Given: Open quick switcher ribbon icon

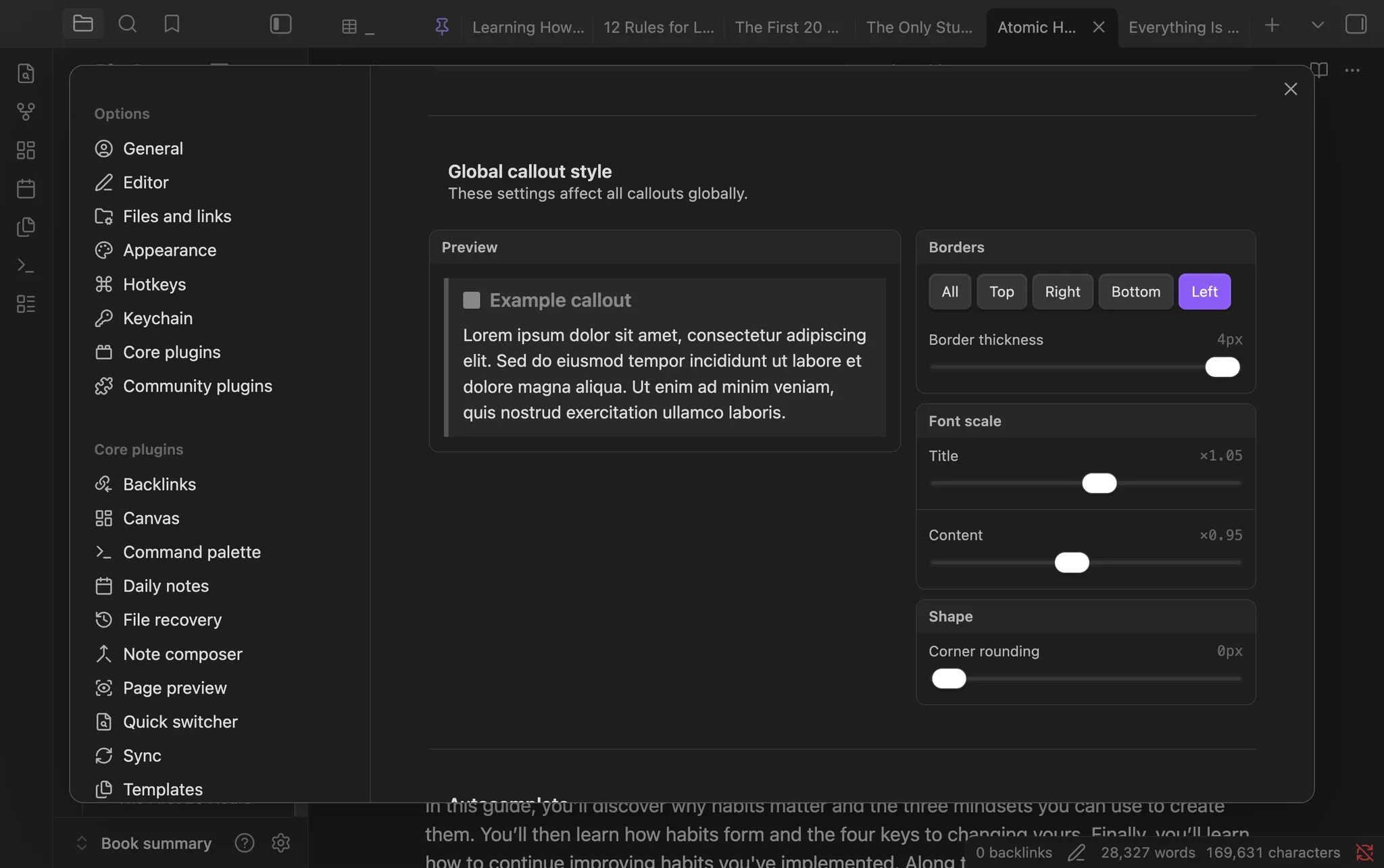Looking at the screenshot, I should (26, 73).
